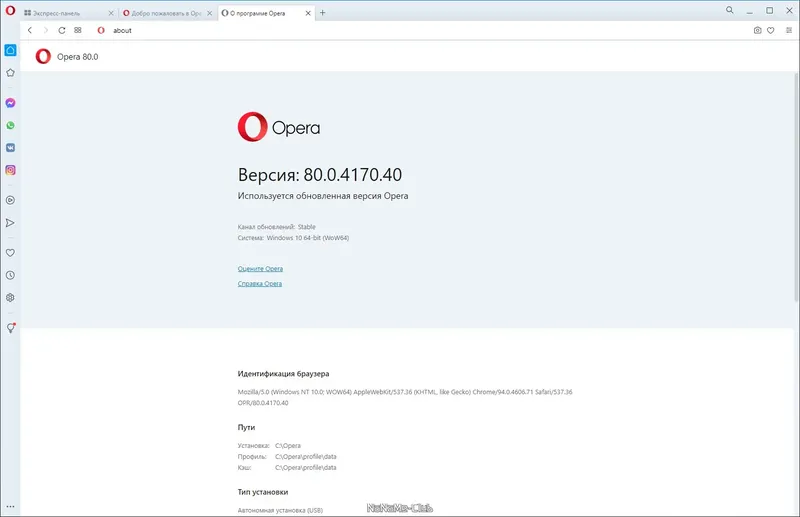Search tabs with magnifier icon

[x=730, y=10]
